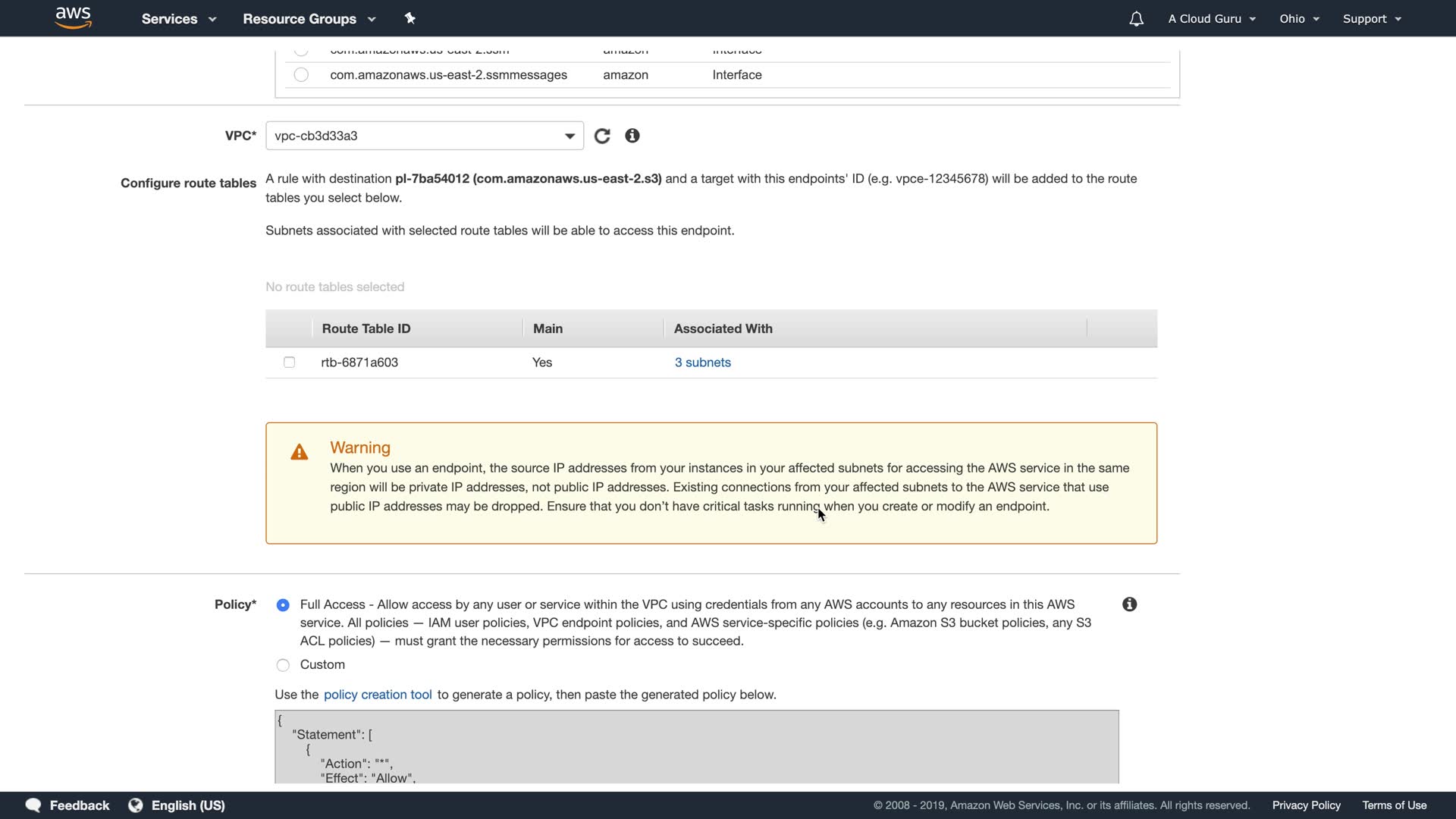This screenshot has height=819, width=1456.
Task: Open the VPC dropdown vpc-cb3d33a3
Action: coord(424,136)
